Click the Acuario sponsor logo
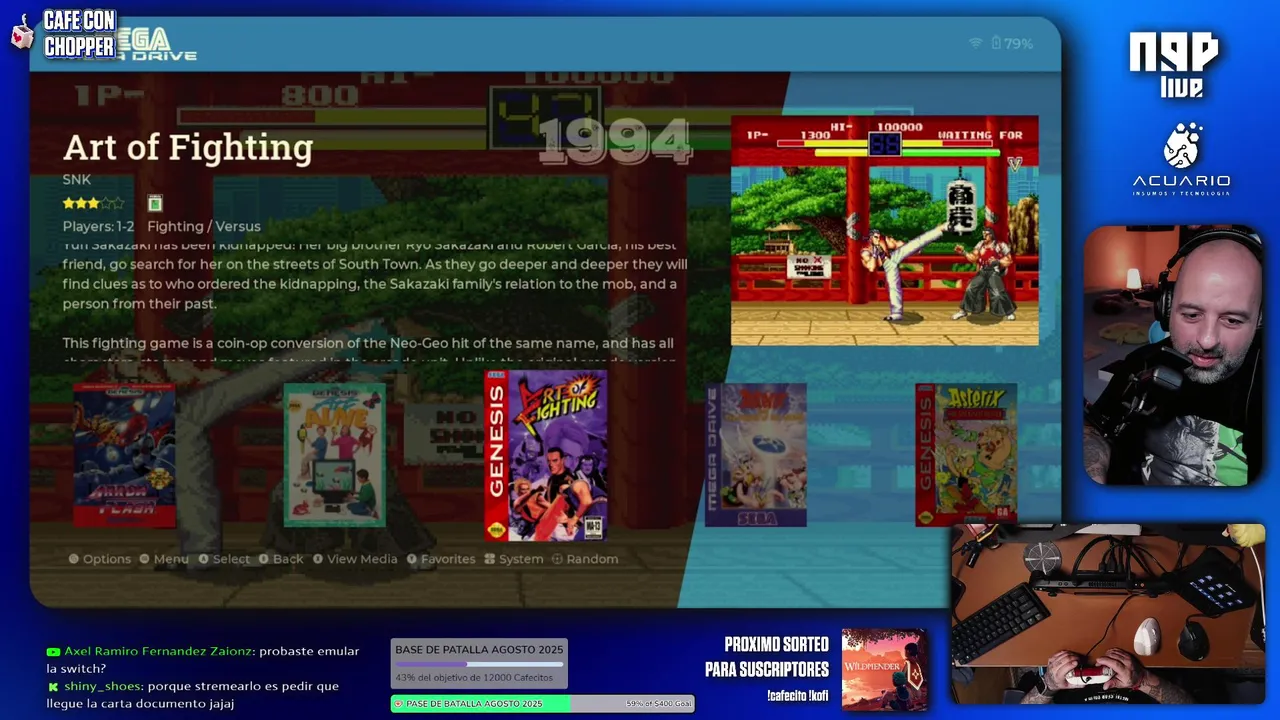 pos(1181,160)
